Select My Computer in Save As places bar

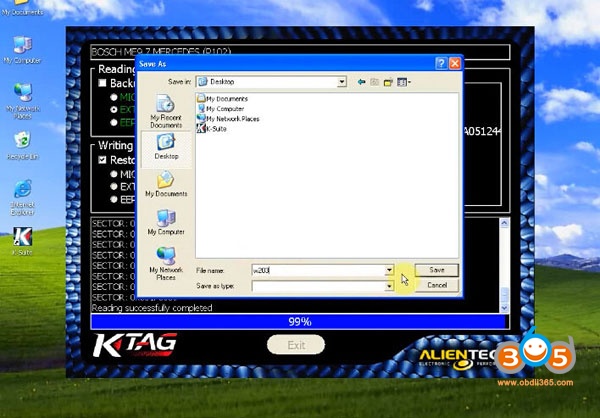(x=166, y=222)
